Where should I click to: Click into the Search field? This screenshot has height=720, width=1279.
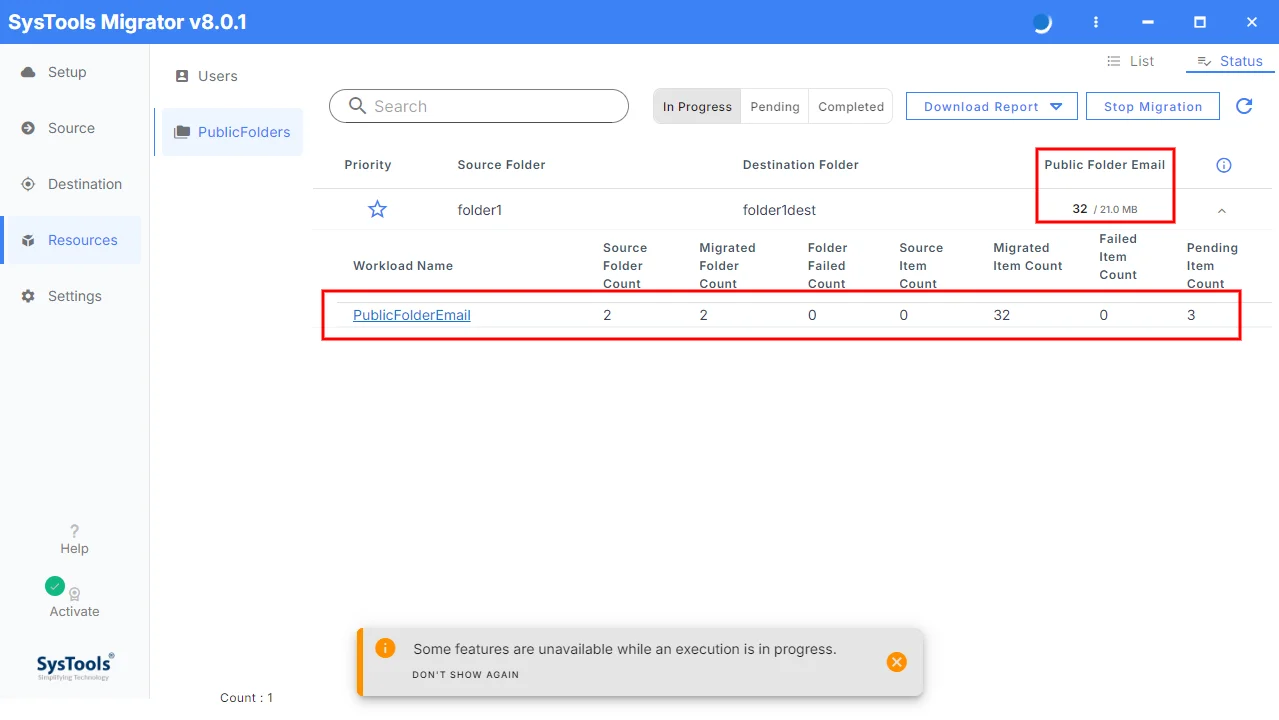[479, 106]
